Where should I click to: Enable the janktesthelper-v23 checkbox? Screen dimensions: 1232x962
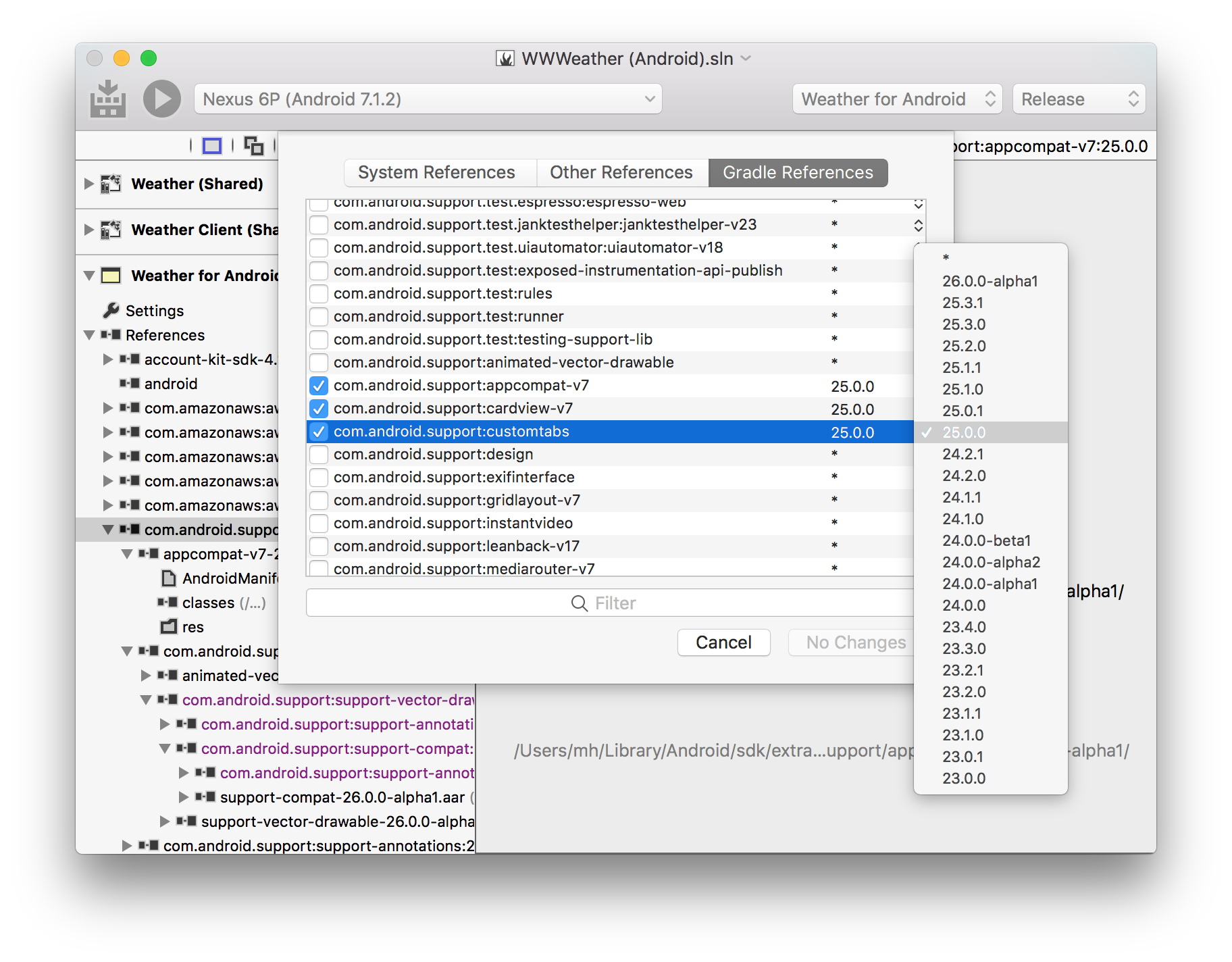[x=319, y=224]
